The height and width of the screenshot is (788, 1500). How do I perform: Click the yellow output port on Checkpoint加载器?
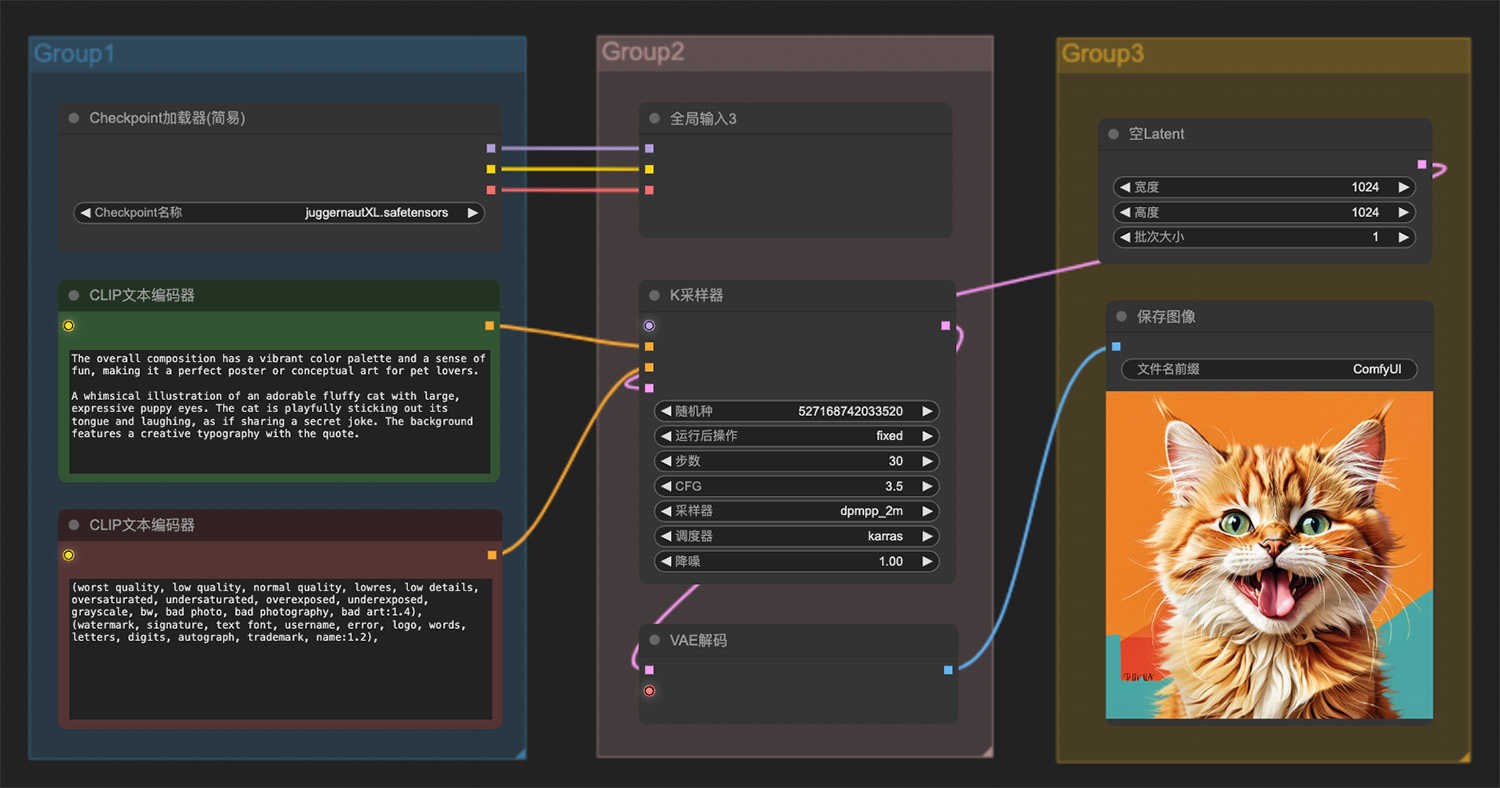pos(491,169)
